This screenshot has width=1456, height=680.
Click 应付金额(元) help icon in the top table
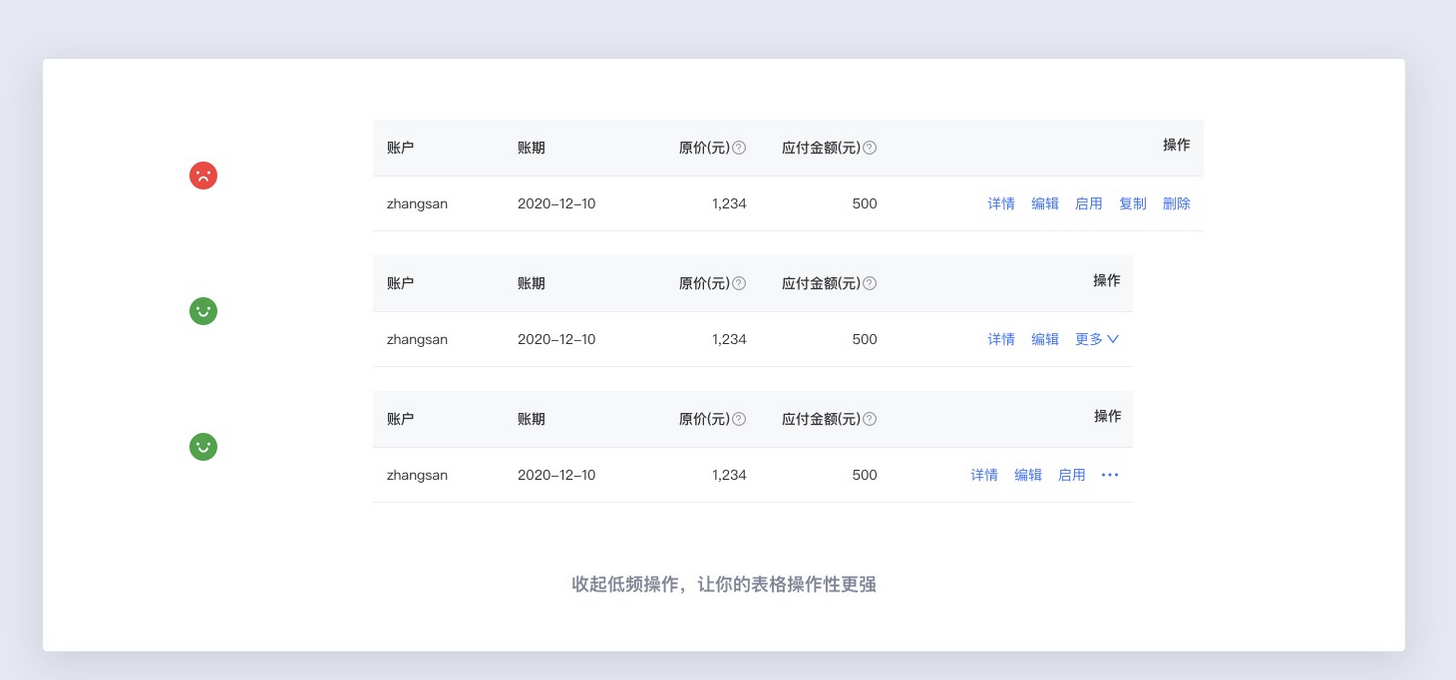[870, 148]
